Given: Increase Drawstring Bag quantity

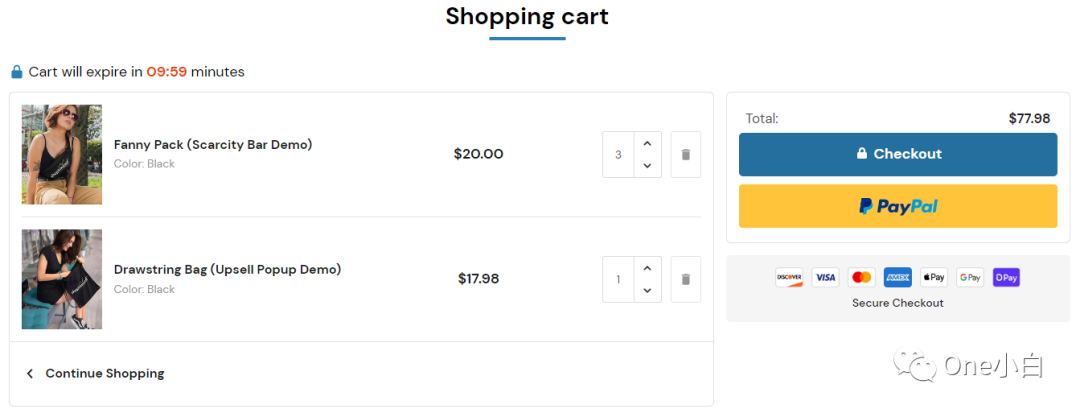Looking at the screenshot, I should [x=647, y=268].
